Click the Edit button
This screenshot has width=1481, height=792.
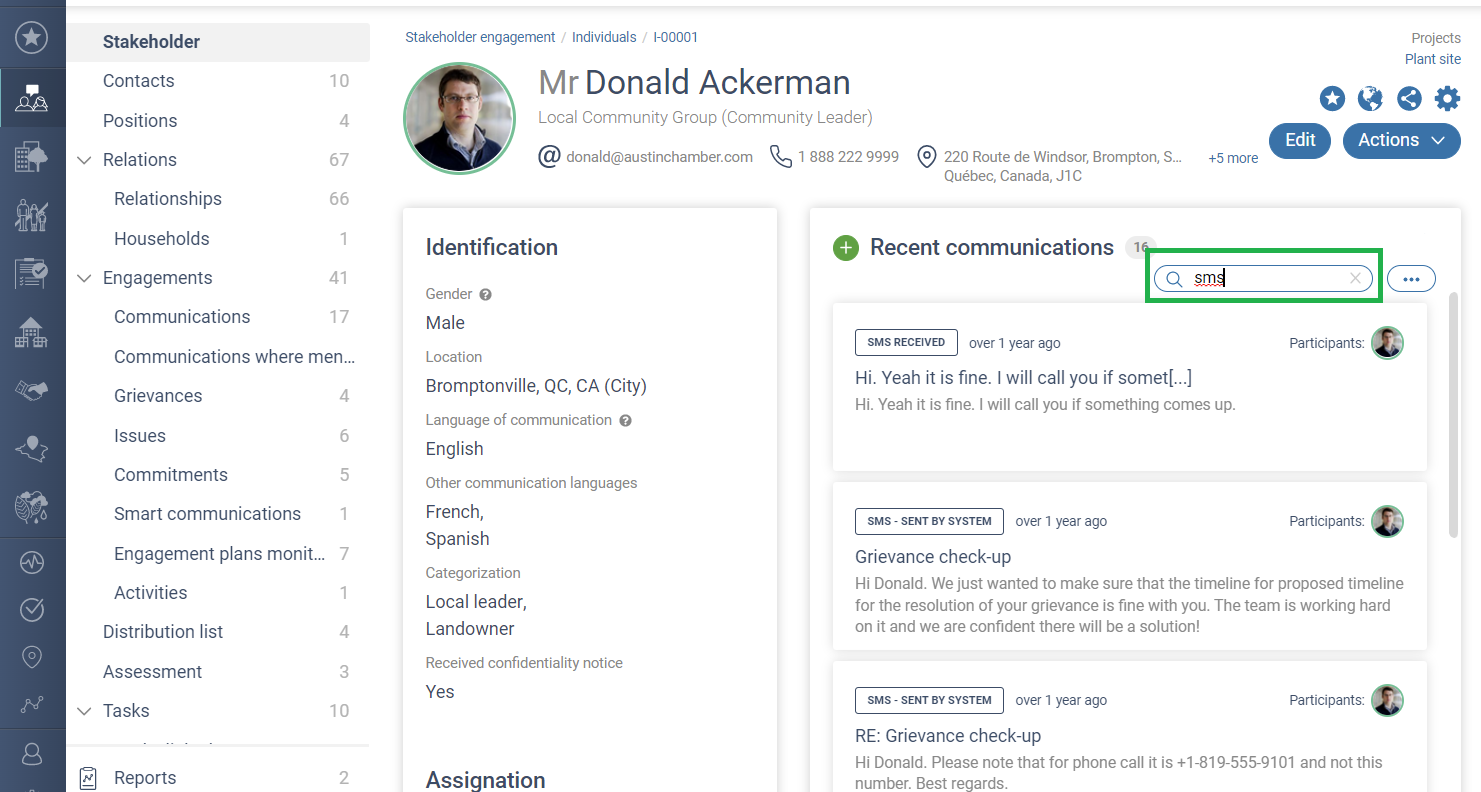(x=1299, y=140)
